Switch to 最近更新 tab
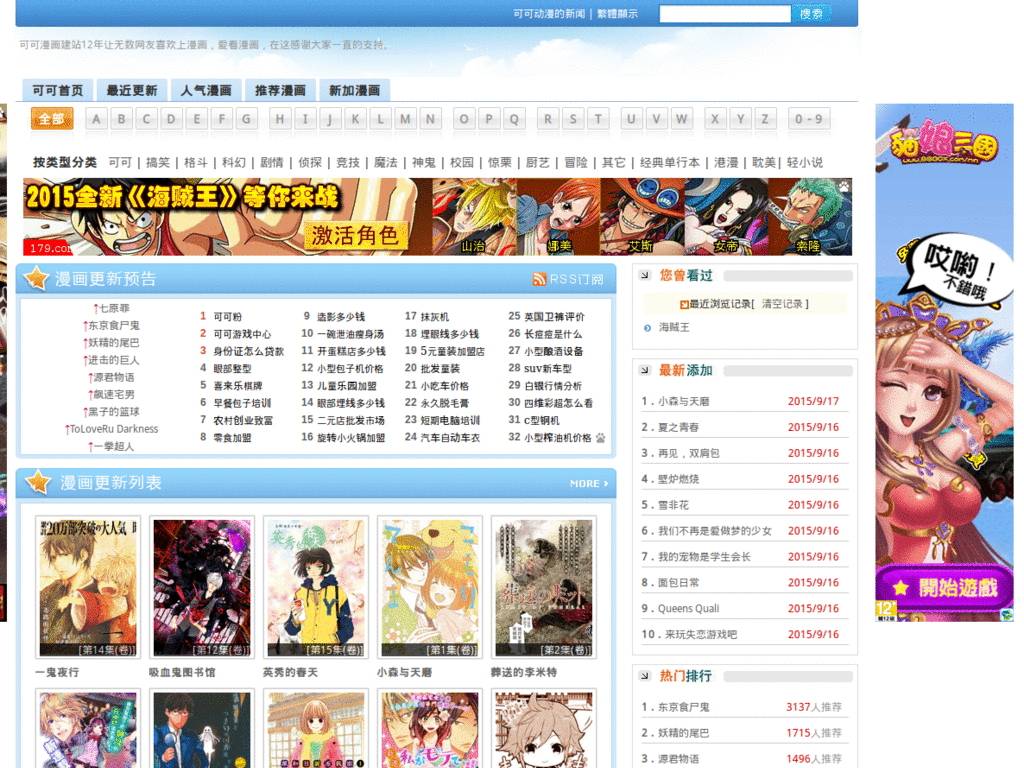 pos(132,90)
